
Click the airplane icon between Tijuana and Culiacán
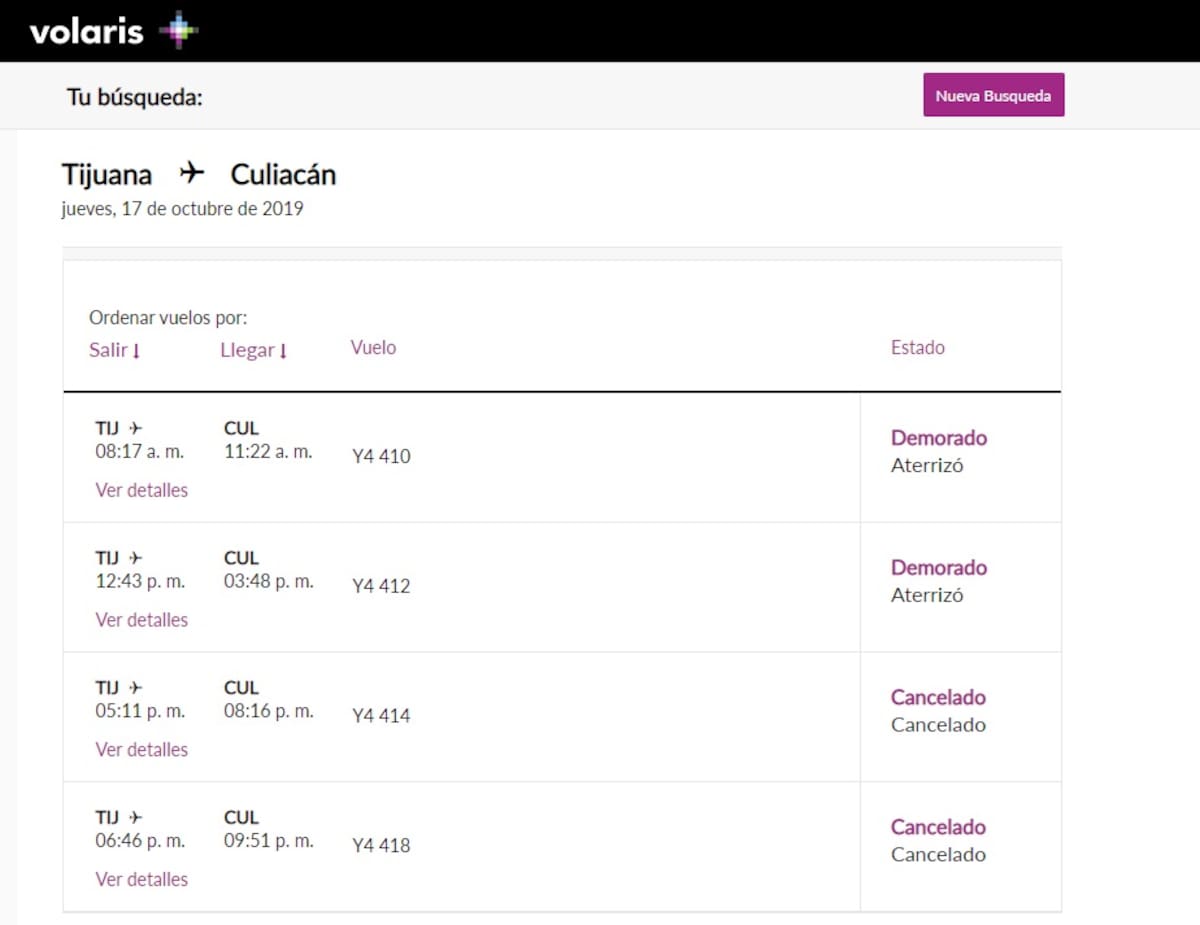[x=192, y=174]
